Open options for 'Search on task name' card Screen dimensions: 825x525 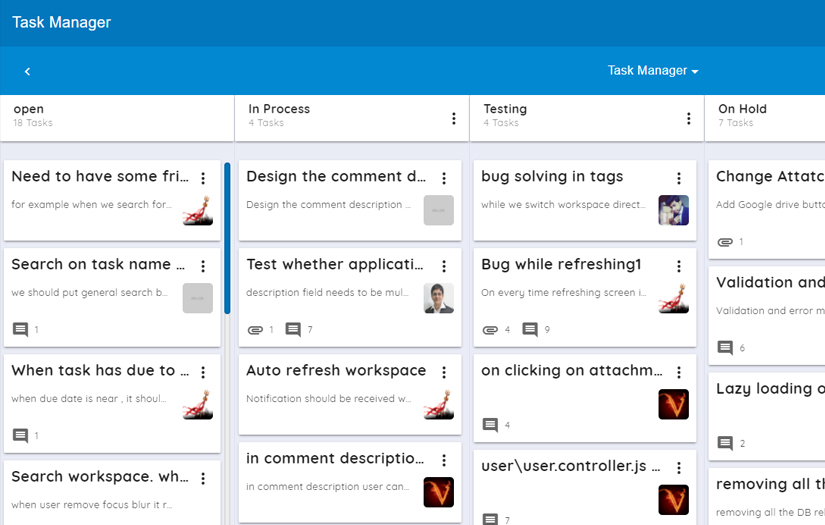point(203,266)
